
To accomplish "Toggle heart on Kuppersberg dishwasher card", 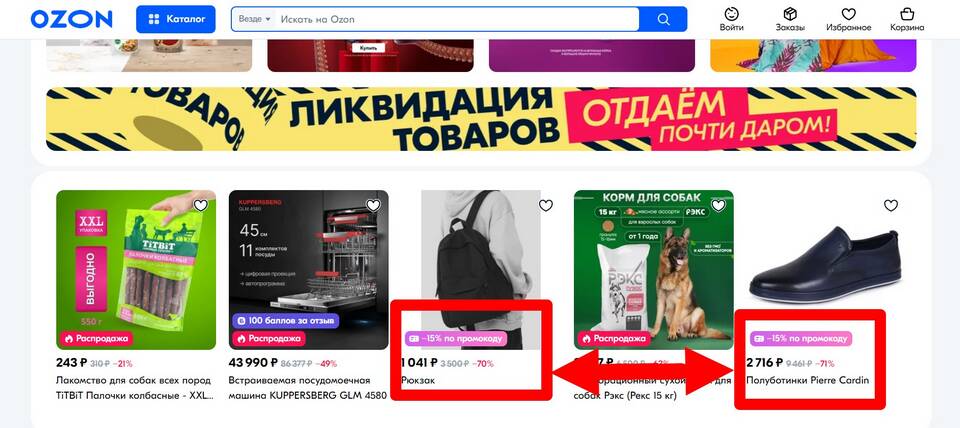I will pyautogui.click(x=373, y=206).
